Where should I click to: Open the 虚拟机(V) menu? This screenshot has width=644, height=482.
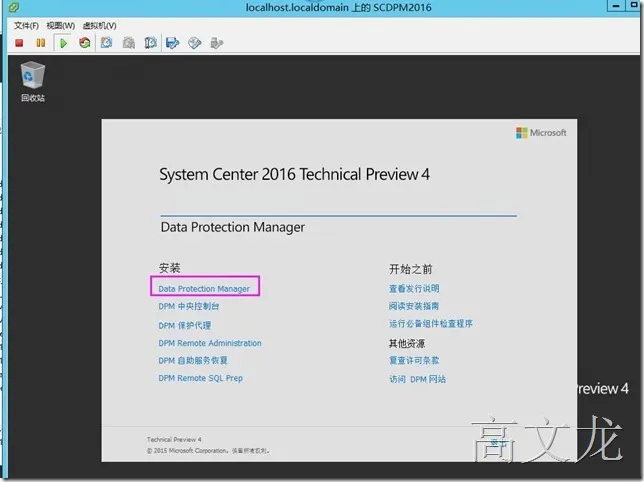(x=99, y=26)
